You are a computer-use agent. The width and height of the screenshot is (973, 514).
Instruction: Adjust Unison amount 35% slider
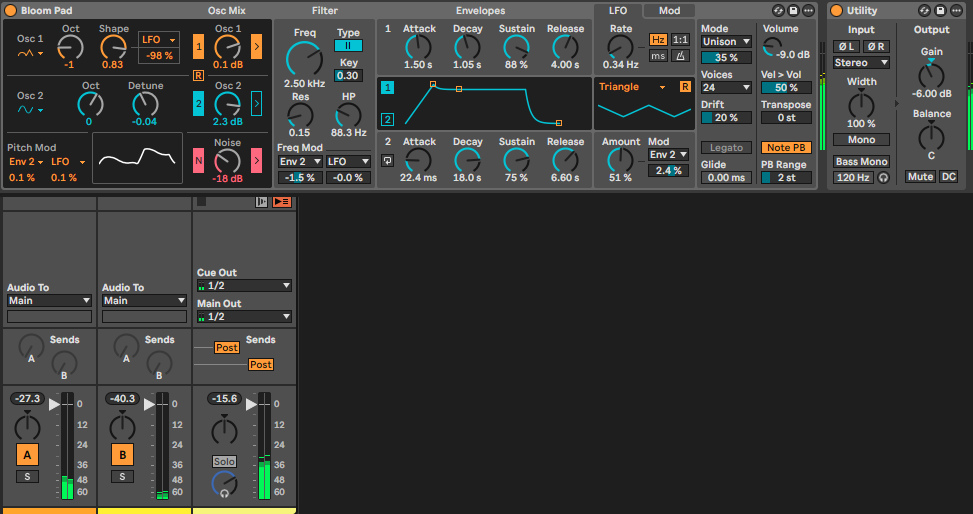[x=726, y=57]
